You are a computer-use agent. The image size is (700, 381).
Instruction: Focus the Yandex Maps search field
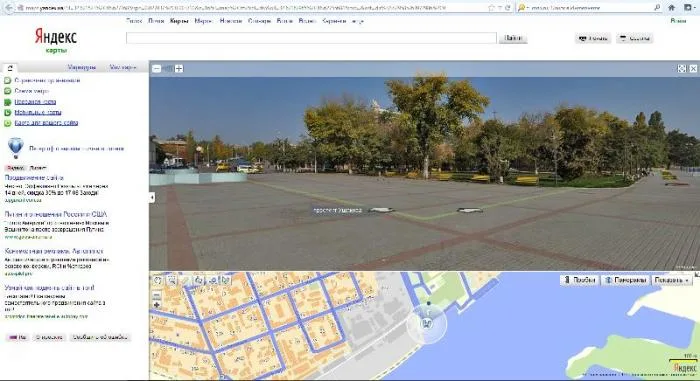coord(311,38)
